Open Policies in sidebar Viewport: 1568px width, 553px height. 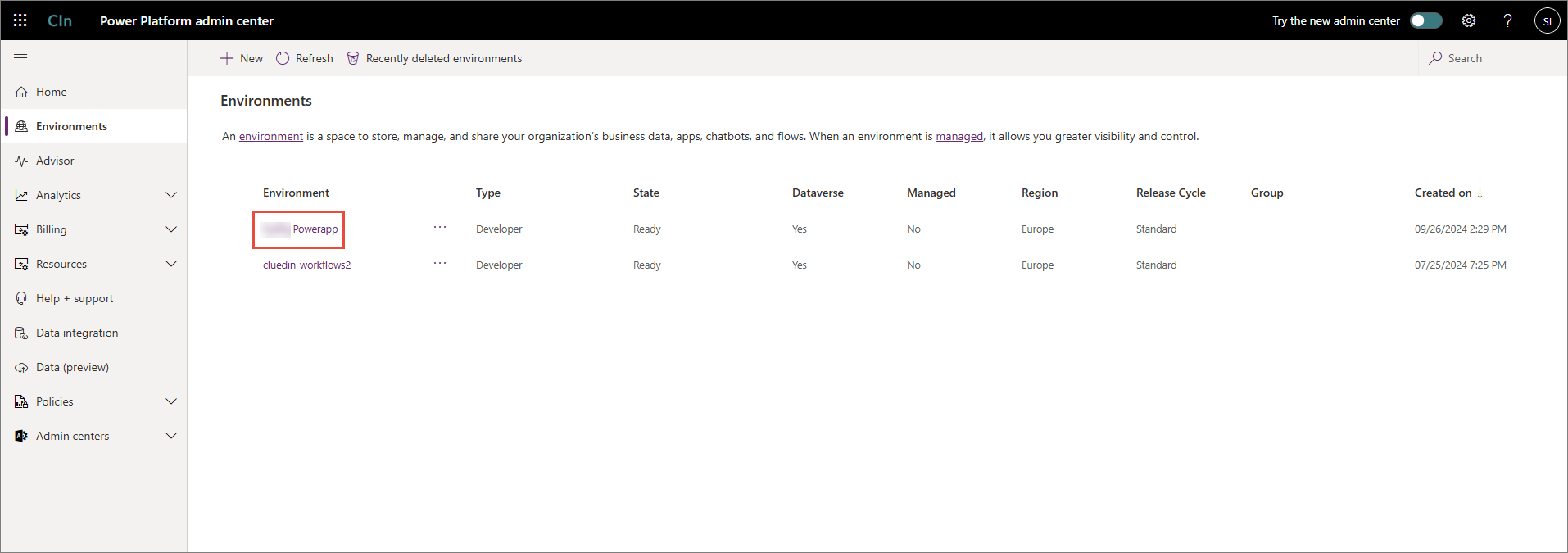tap(54, 401)
